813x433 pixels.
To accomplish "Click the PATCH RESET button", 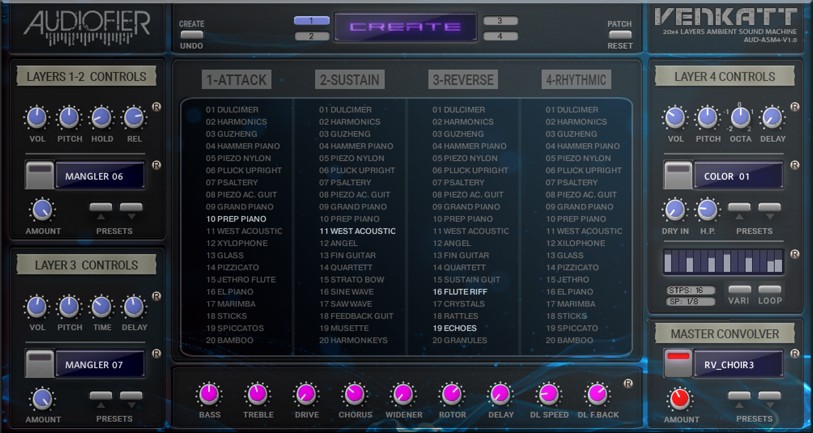I will click(620, 34).
